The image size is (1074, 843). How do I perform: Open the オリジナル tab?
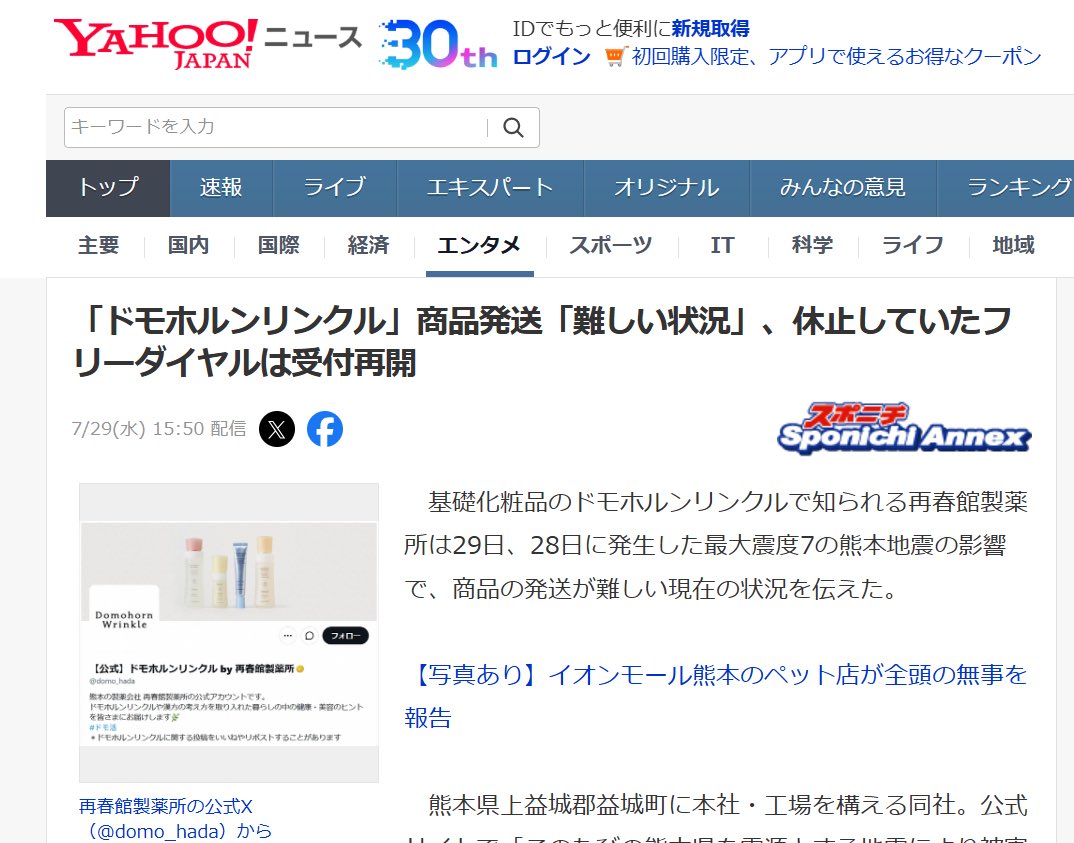(x=666, y=188)
